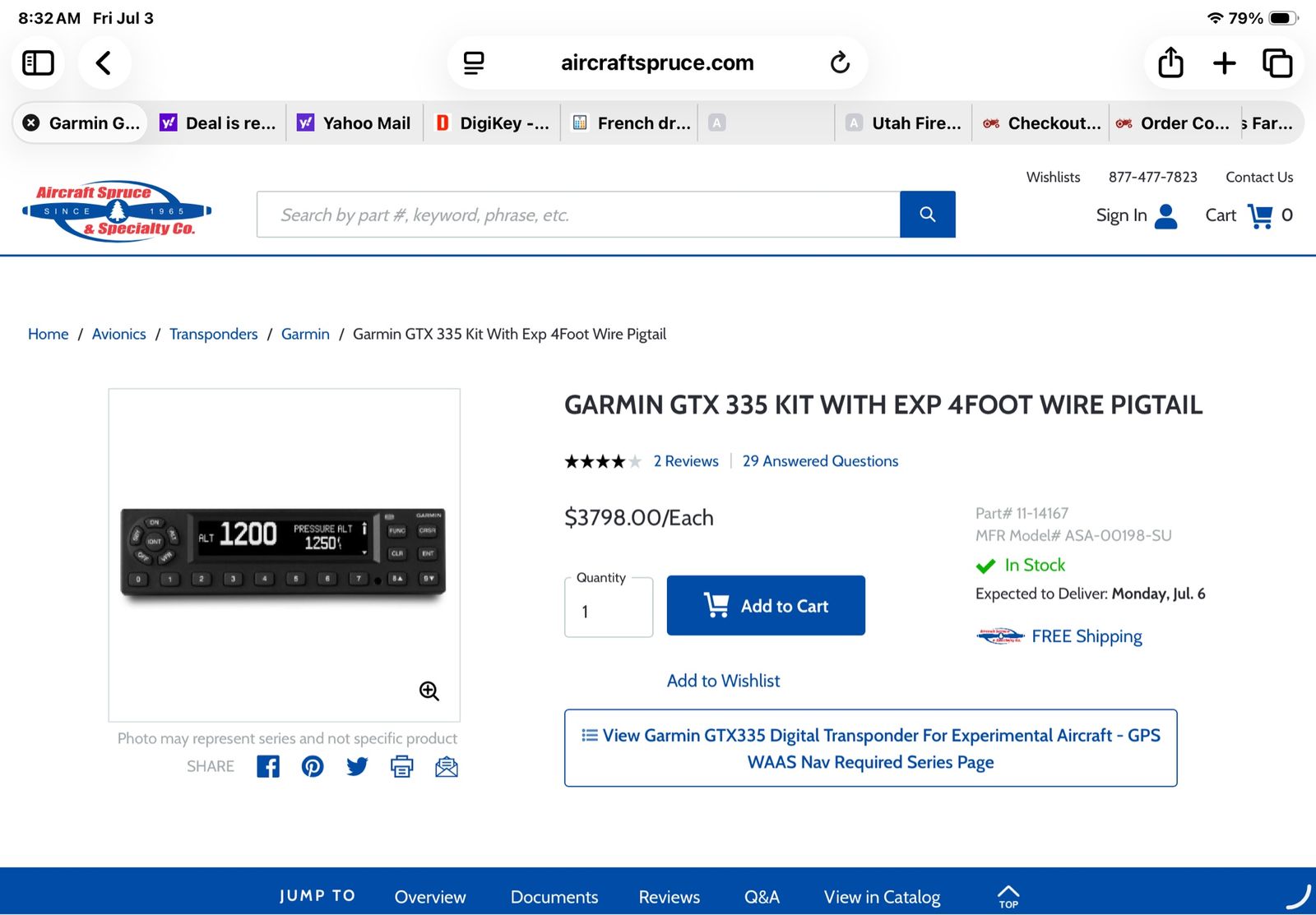Open the 29 Answered Questions link

pyautogui.click(x=820, y=461)
